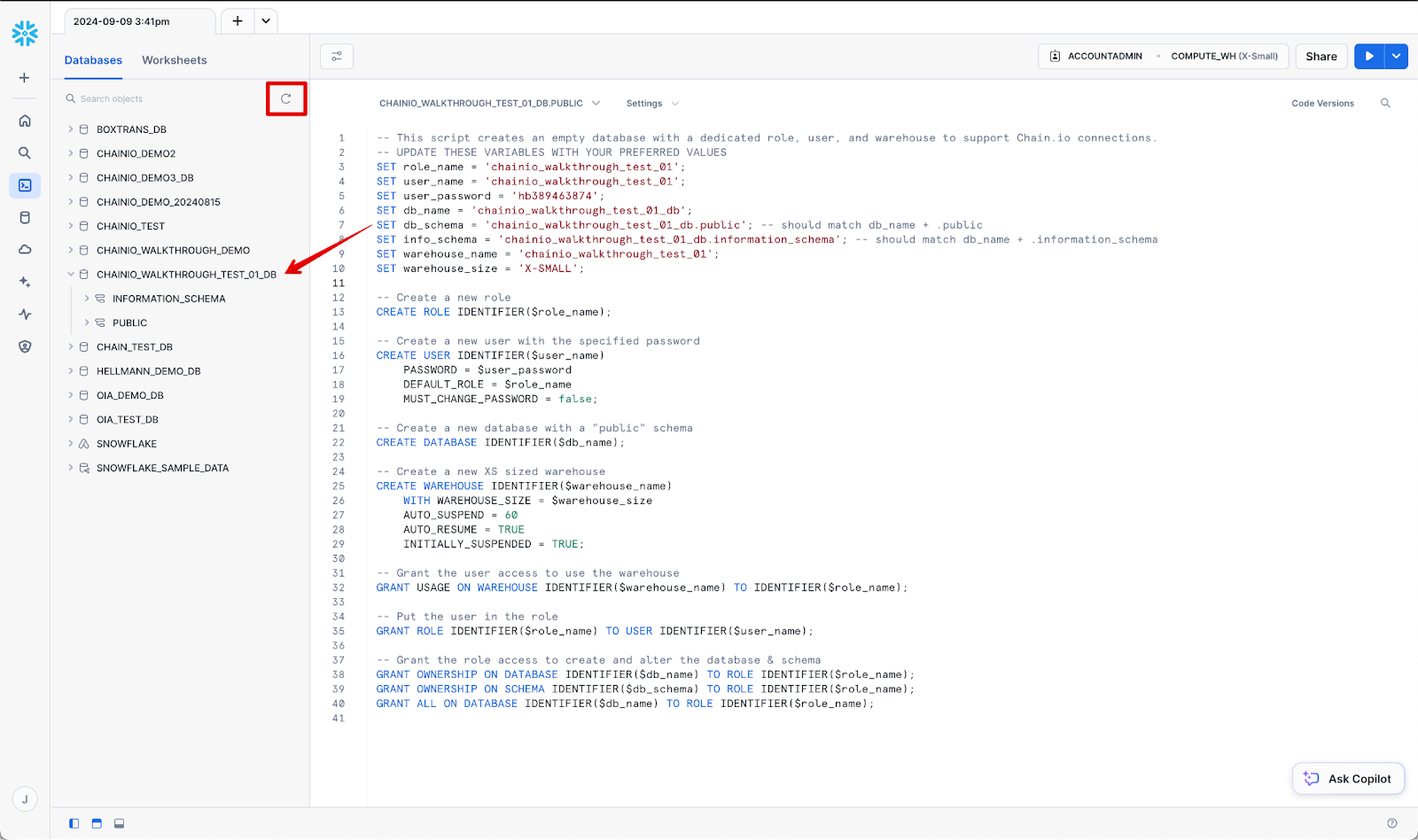Open Projects worksheet icon in left sidebar
Screen dimensions: 1418x840
[x=25, y=185]
